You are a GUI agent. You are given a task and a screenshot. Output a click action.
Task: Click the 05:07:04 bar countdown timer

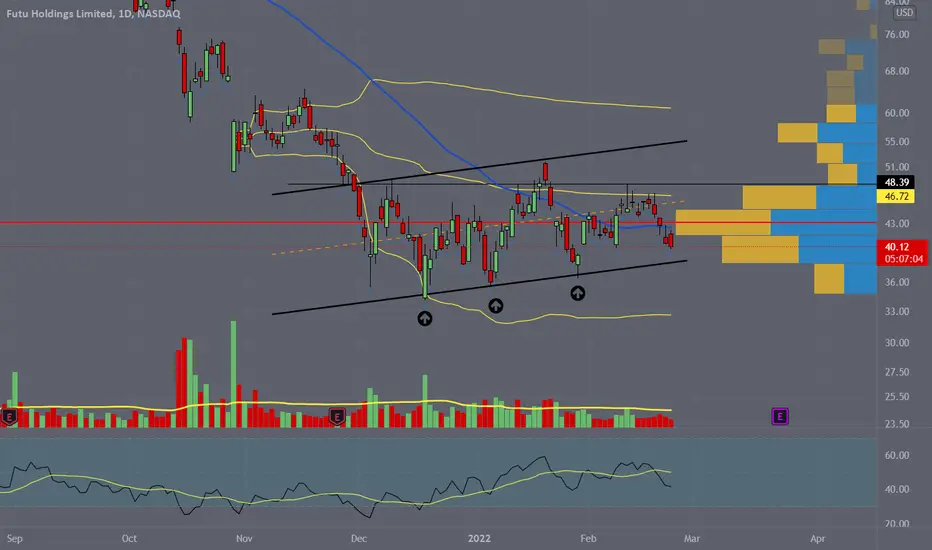click(x=903, y=259)
